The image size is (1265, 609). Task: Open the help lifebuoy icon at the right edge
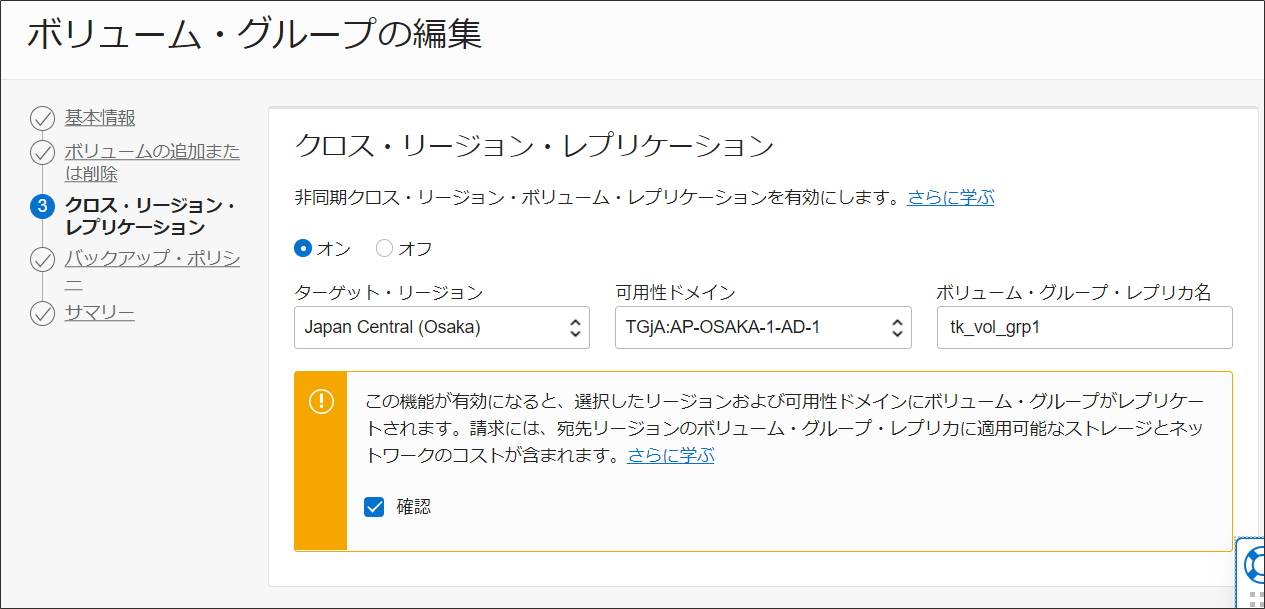coord(1254,565)
